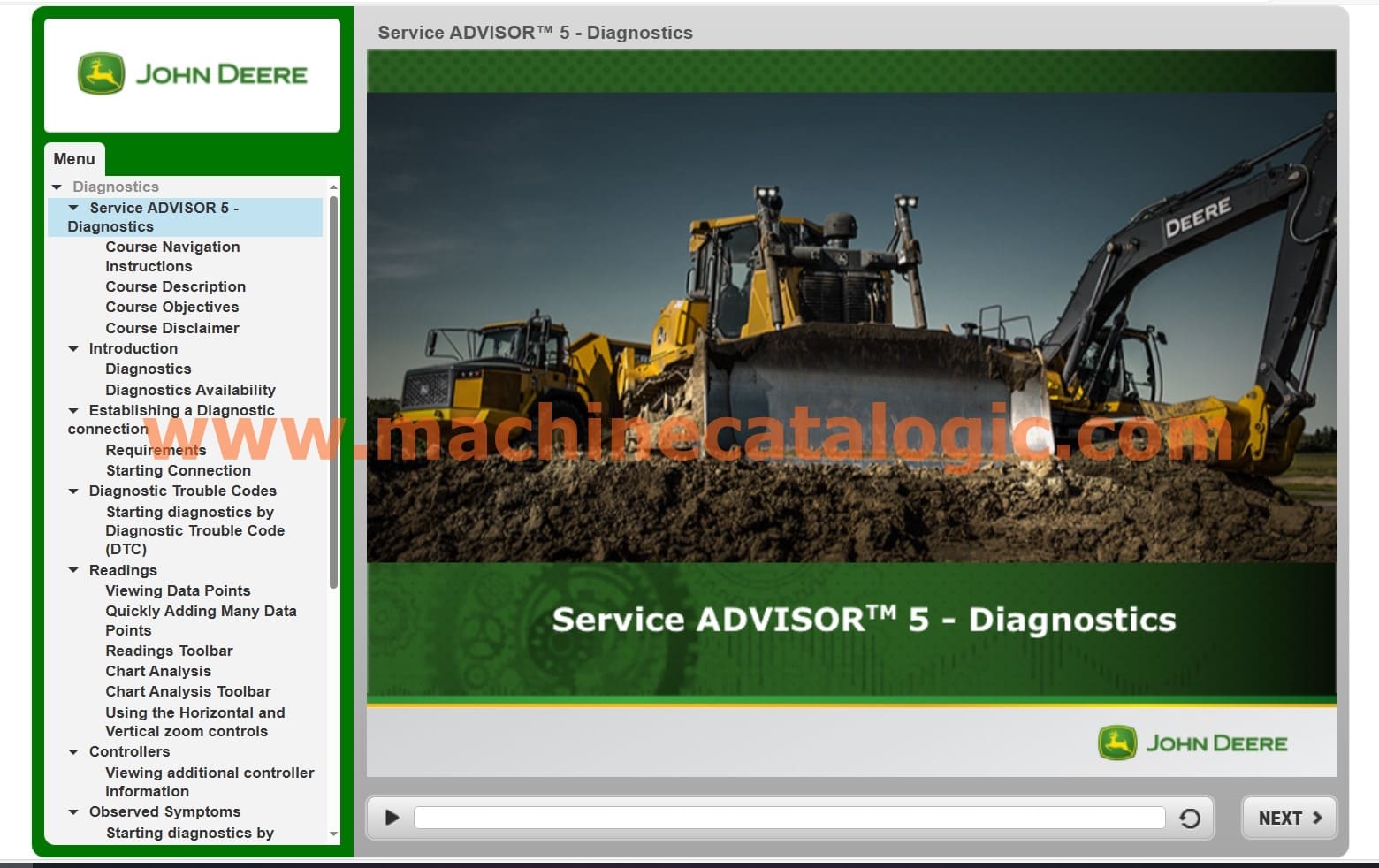The image size is (1379, 868).
Task: Select the Readings Toolbar topic
Action: (169, 651)
